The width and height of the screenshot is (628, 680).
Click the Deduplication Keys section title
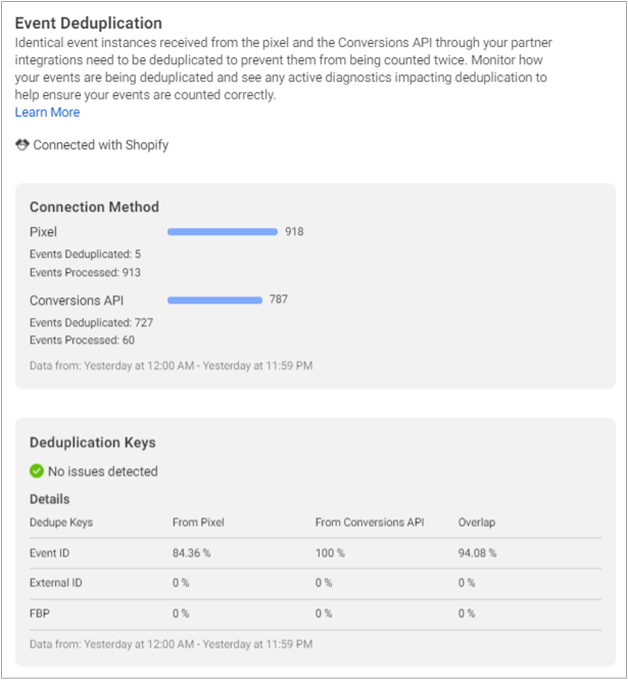pyautogui.click(x=92, y=442)
